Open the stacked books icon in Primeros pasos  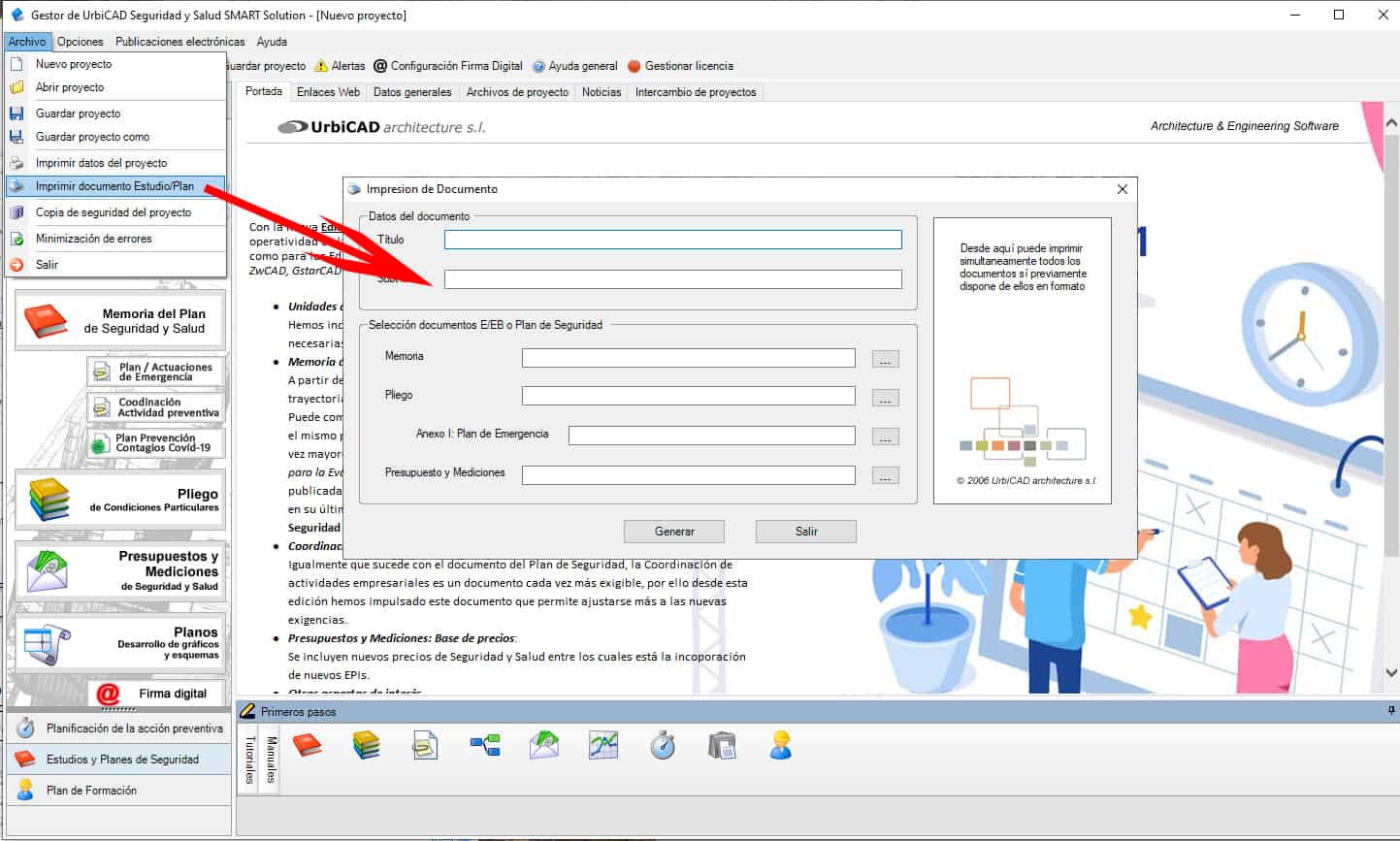tap(366, 745)
